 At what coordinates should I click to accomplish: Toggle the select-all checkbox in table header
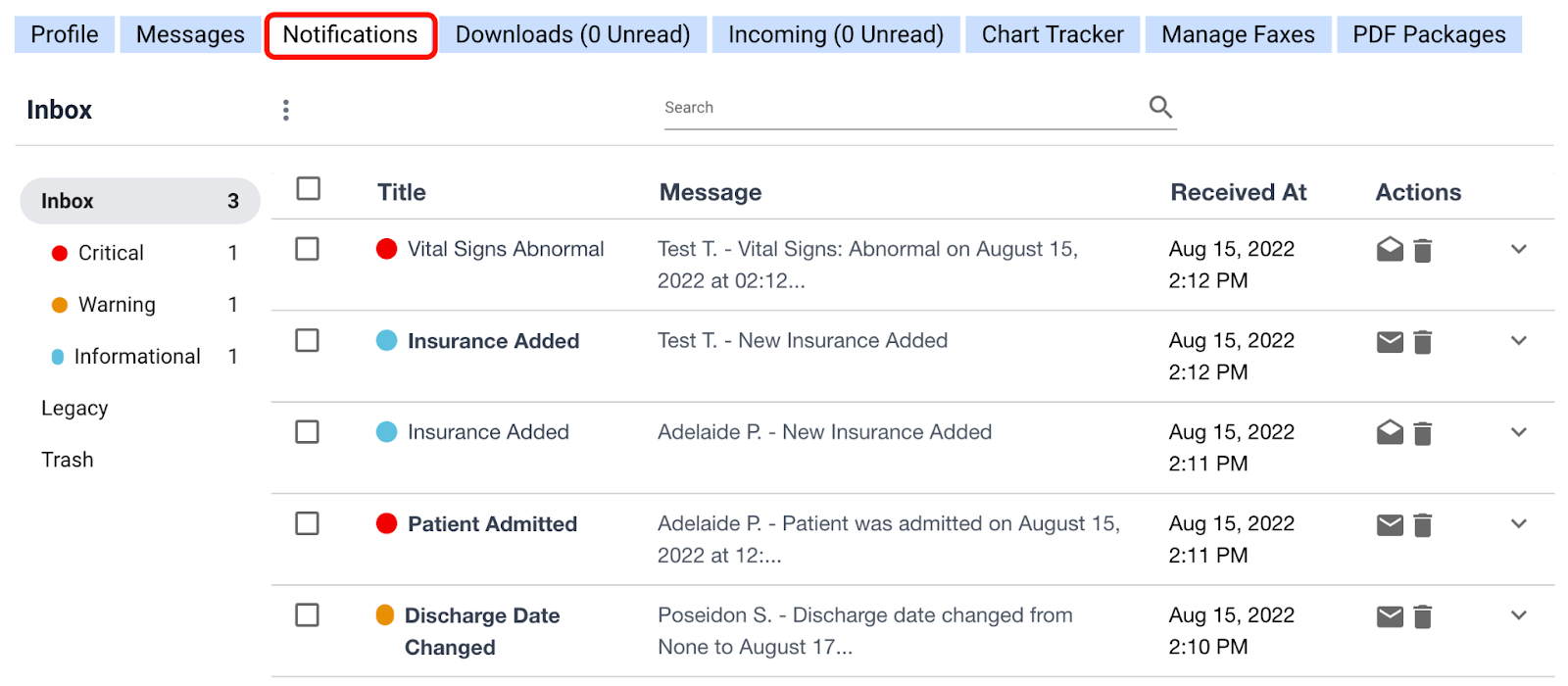pyautogui.click(x=309, y=188)
